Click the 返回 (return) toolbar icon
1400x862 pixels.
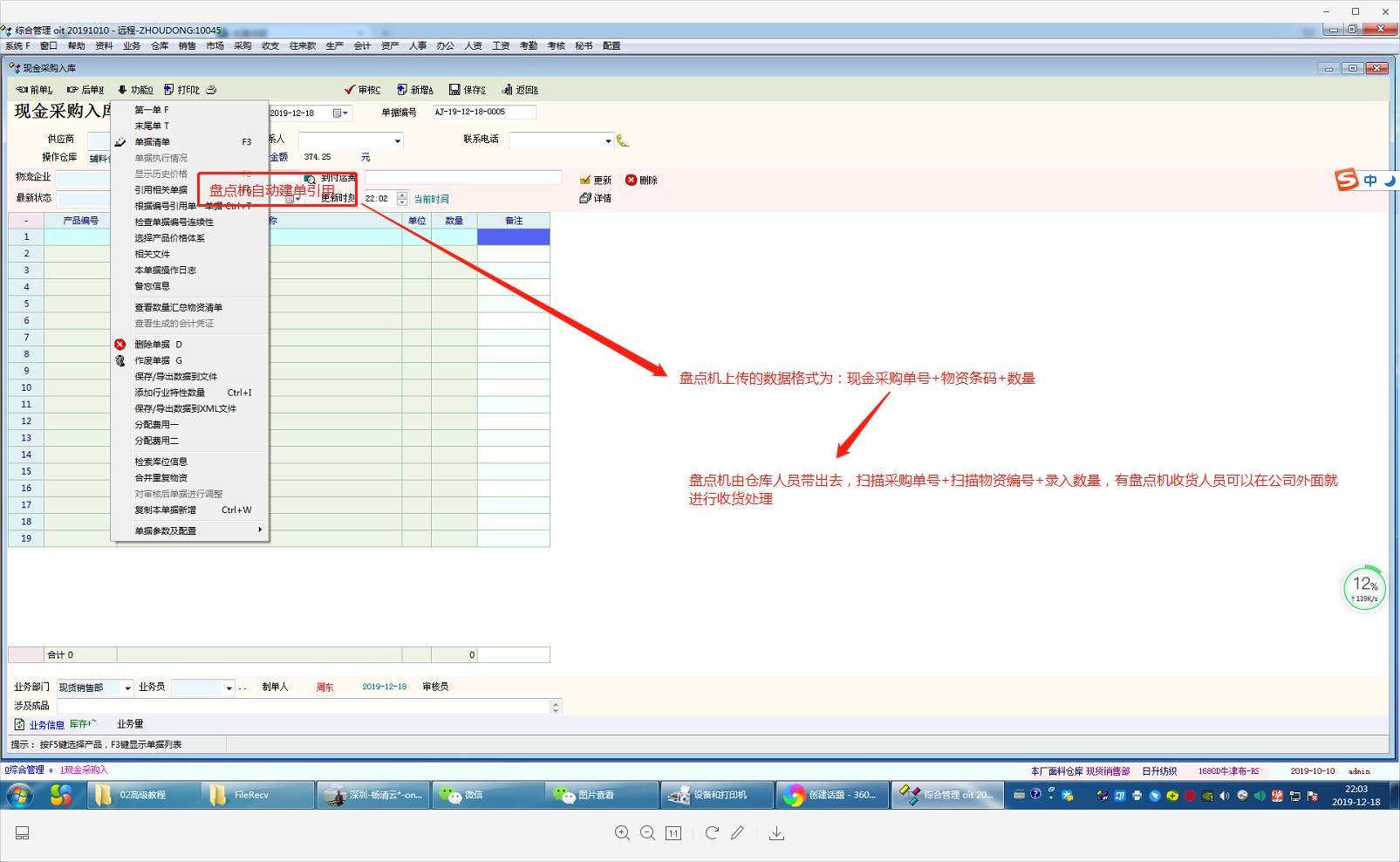pyautogui.click(x=507, y=90)
